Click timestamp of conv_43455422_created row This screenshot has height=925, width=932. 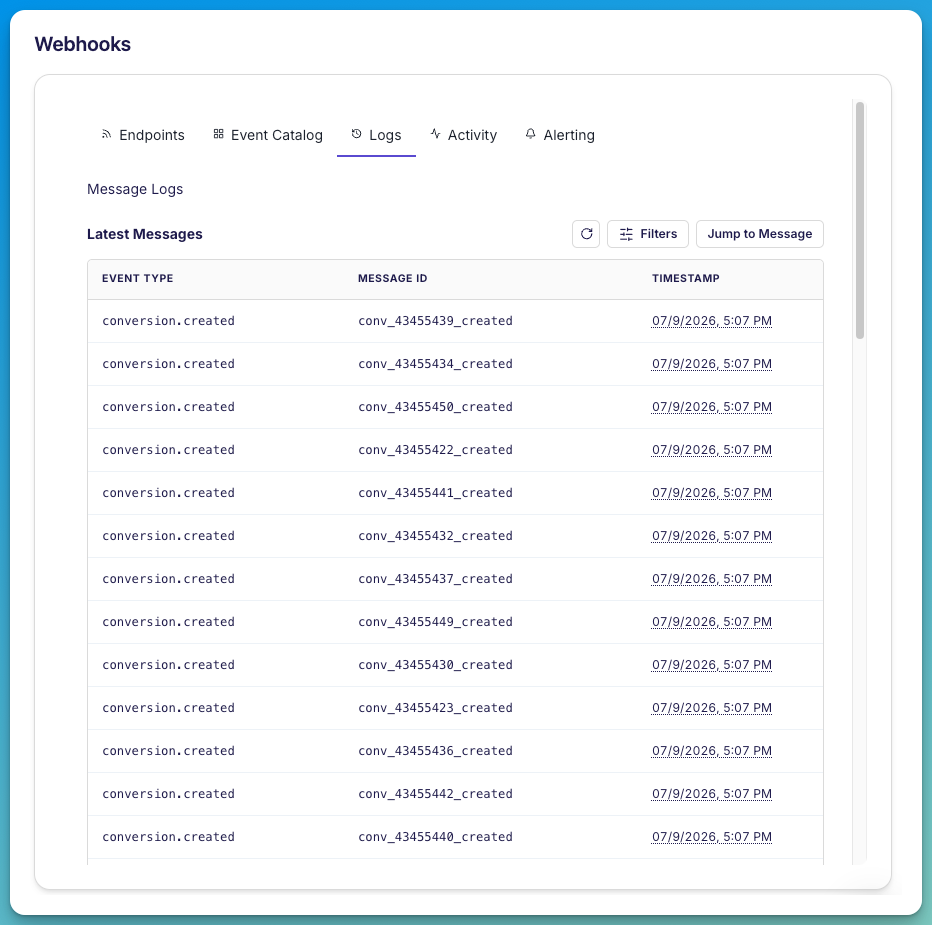711,450
